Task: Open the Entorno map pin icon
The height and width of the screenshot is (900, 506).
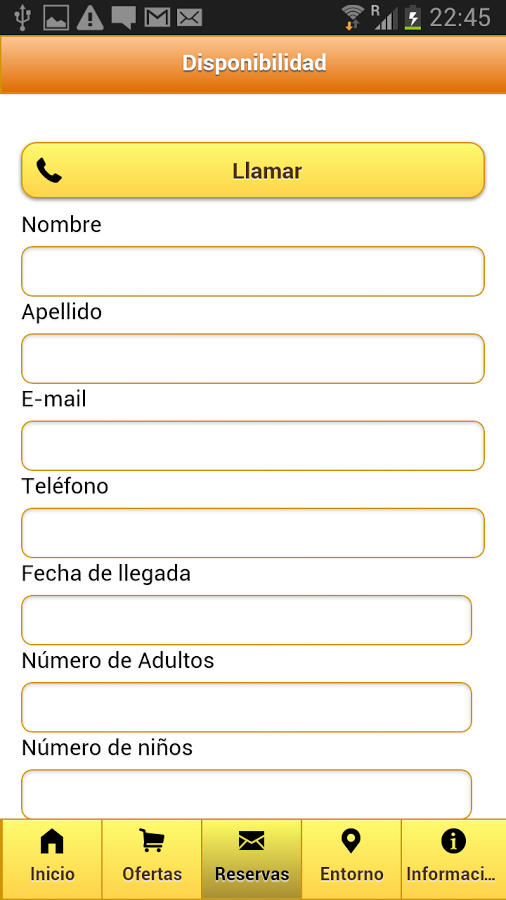Action: (x=351, y=841)
